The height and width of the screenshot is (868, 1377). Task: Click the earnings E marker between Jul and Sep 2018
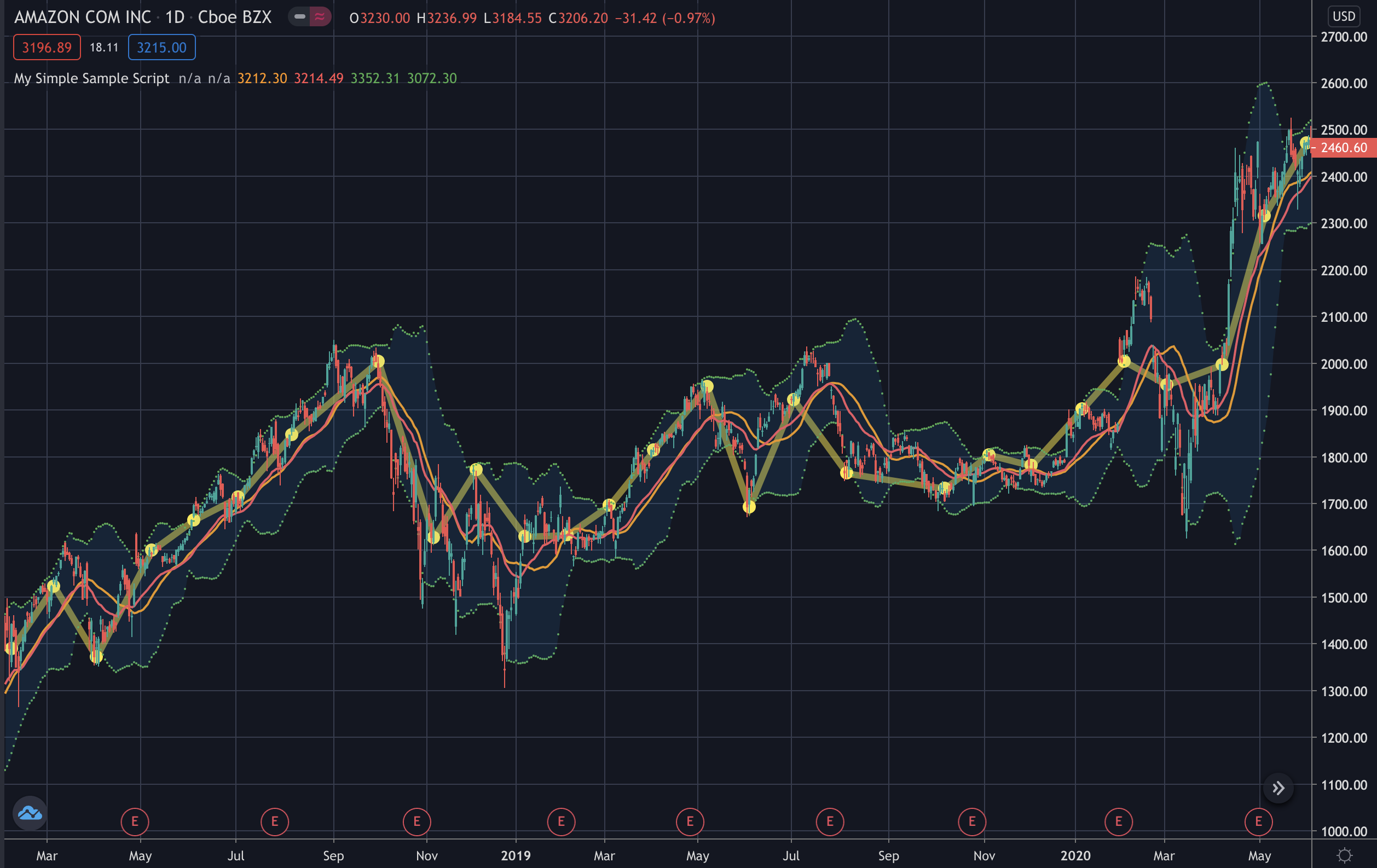pyautogui.click(x=275, y=821)
